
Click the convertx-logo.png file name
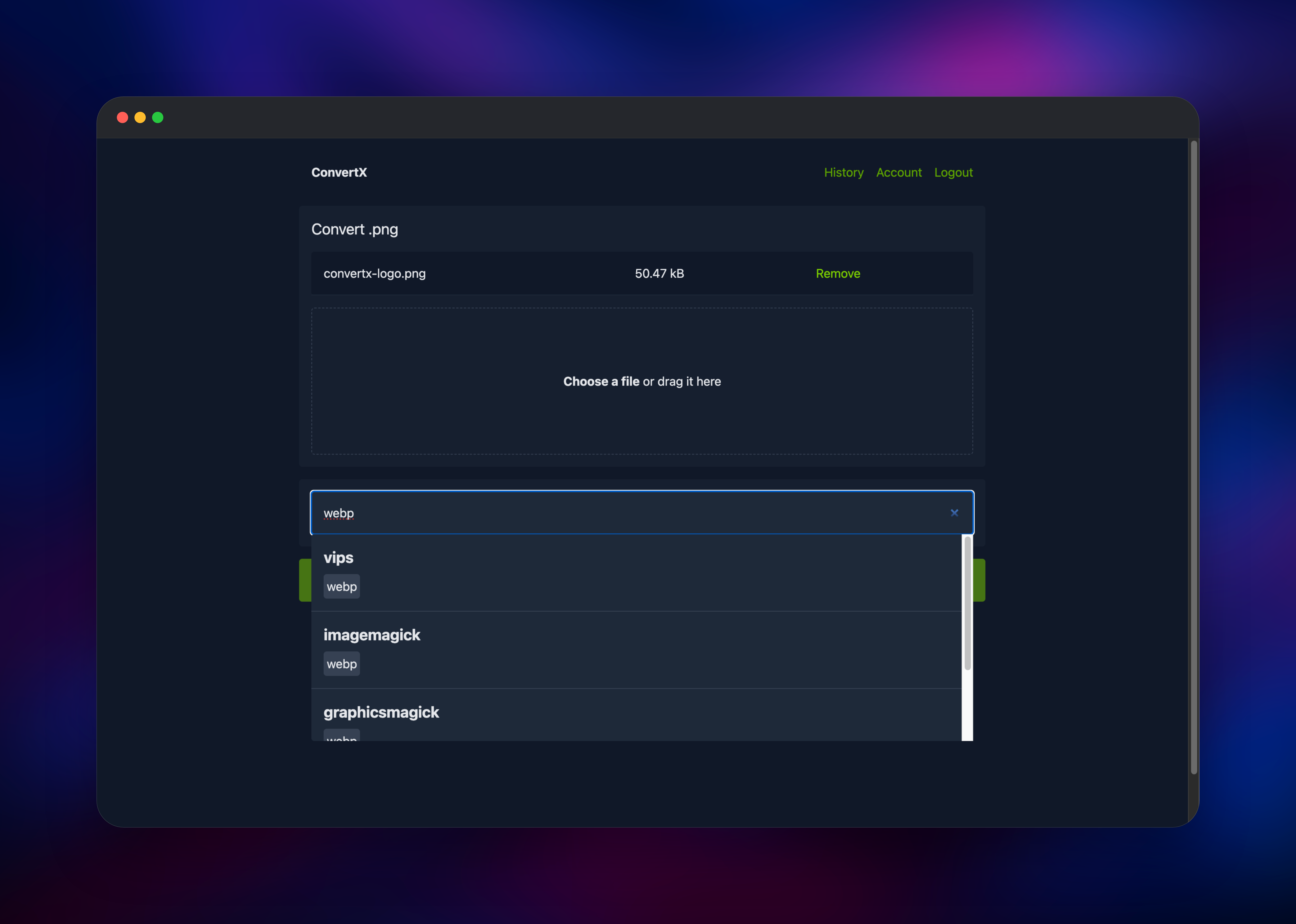[x=375, y=274]
